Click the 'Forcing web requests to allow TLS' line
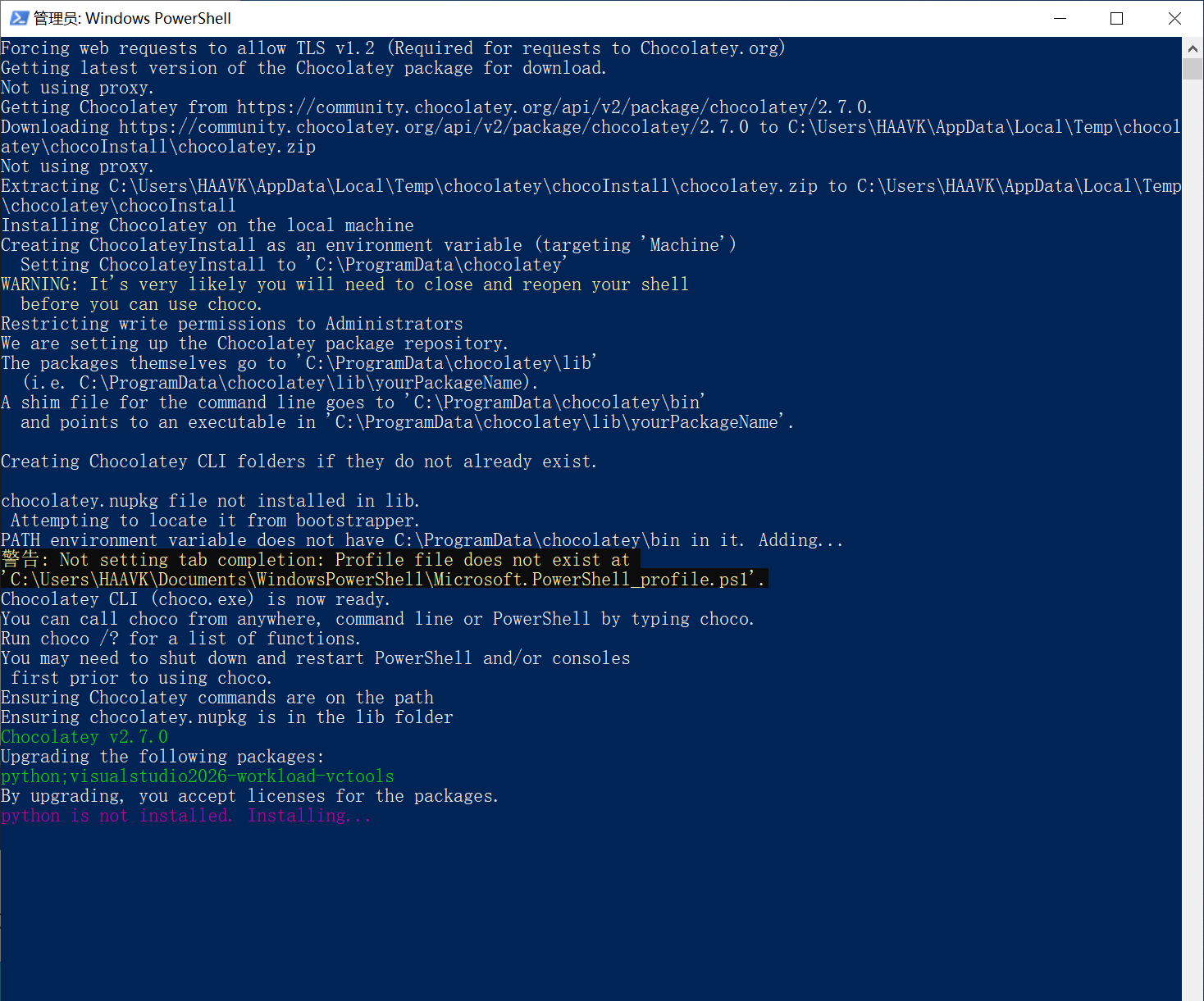Viewport: 1204px width, 1001px height. [393, 48]
